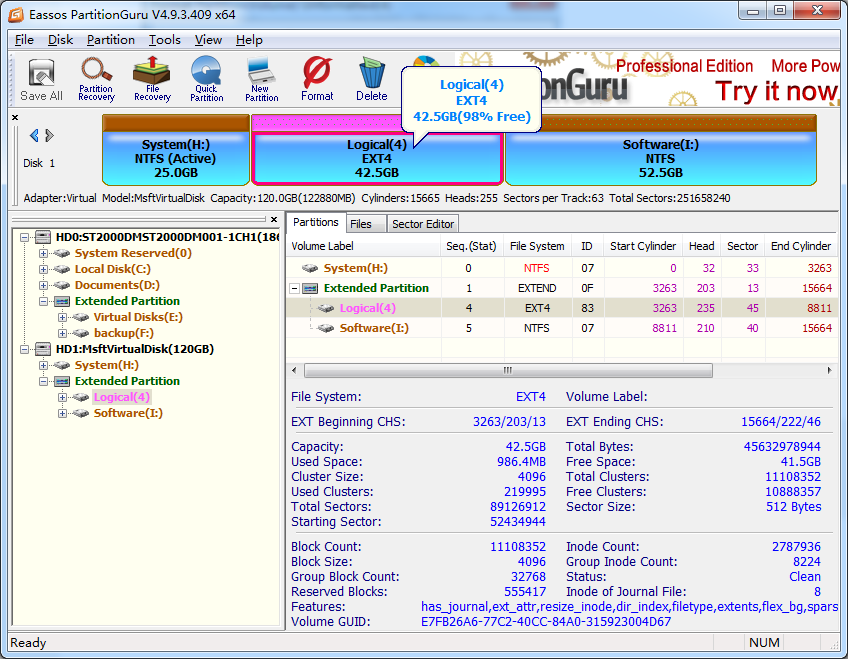Go to next disk with right arrow
Viewport: 848px width, 659px height.
point(49,135)
